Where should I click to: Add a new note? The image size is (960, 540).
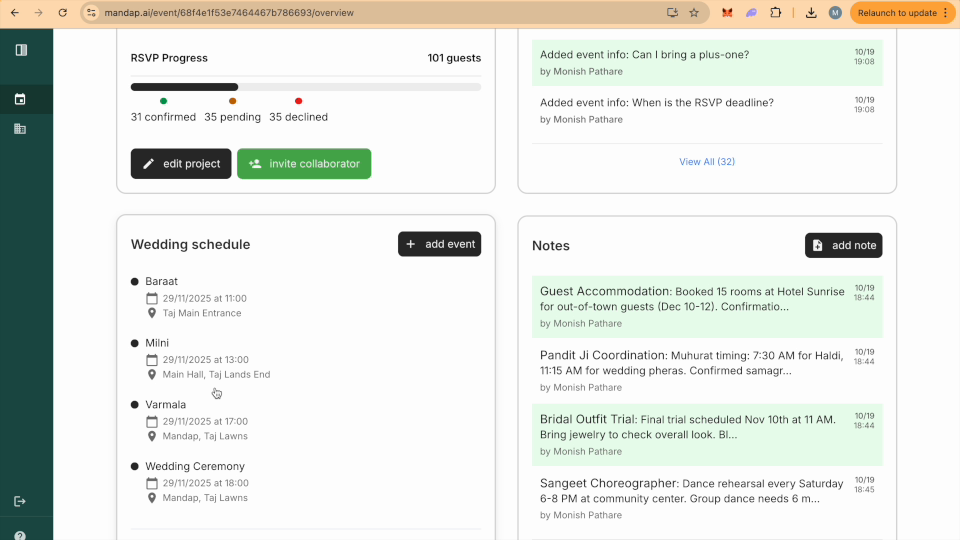[844, 245]
